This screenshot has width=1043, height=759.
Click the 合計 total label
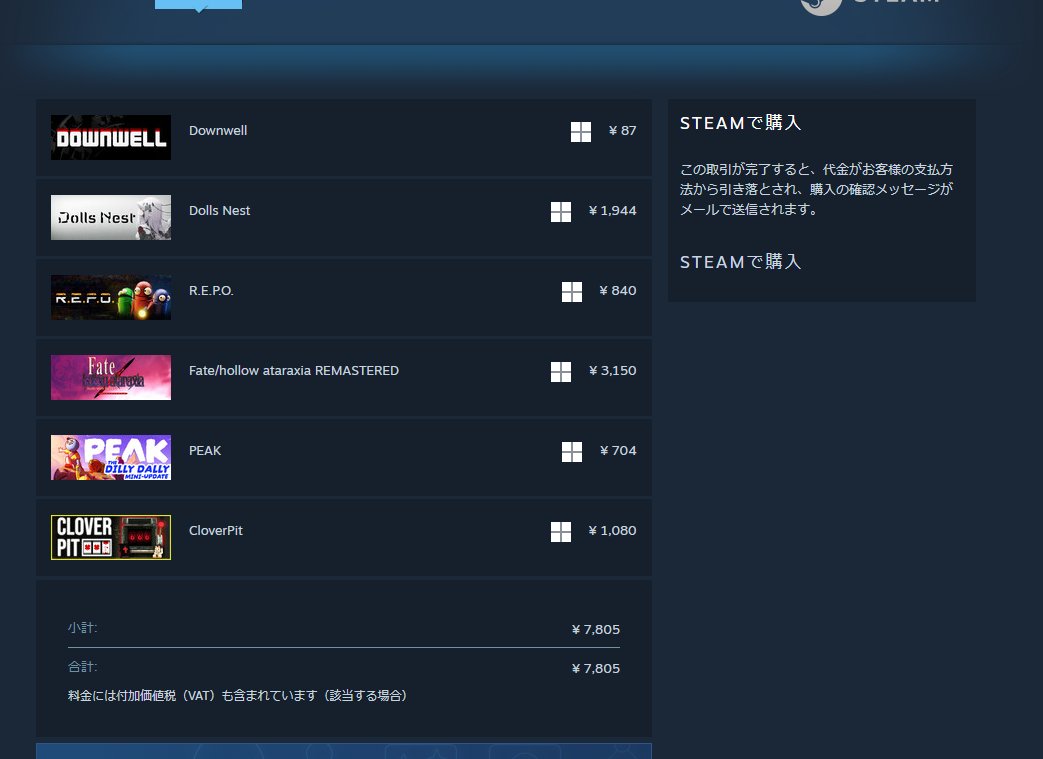[x=82, y=667]
